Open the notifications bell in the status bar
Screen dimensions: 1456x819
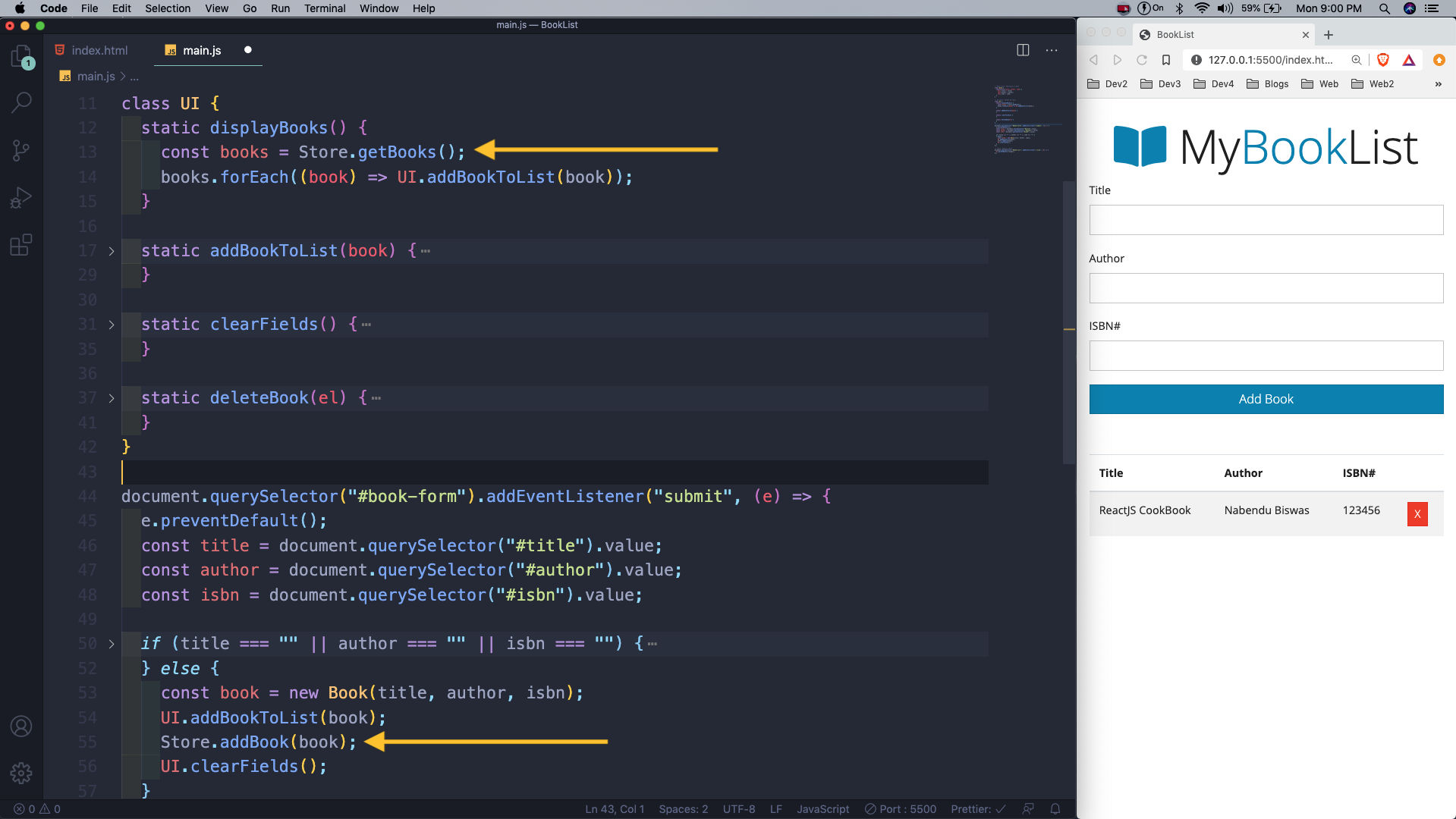click(1055, 809)
